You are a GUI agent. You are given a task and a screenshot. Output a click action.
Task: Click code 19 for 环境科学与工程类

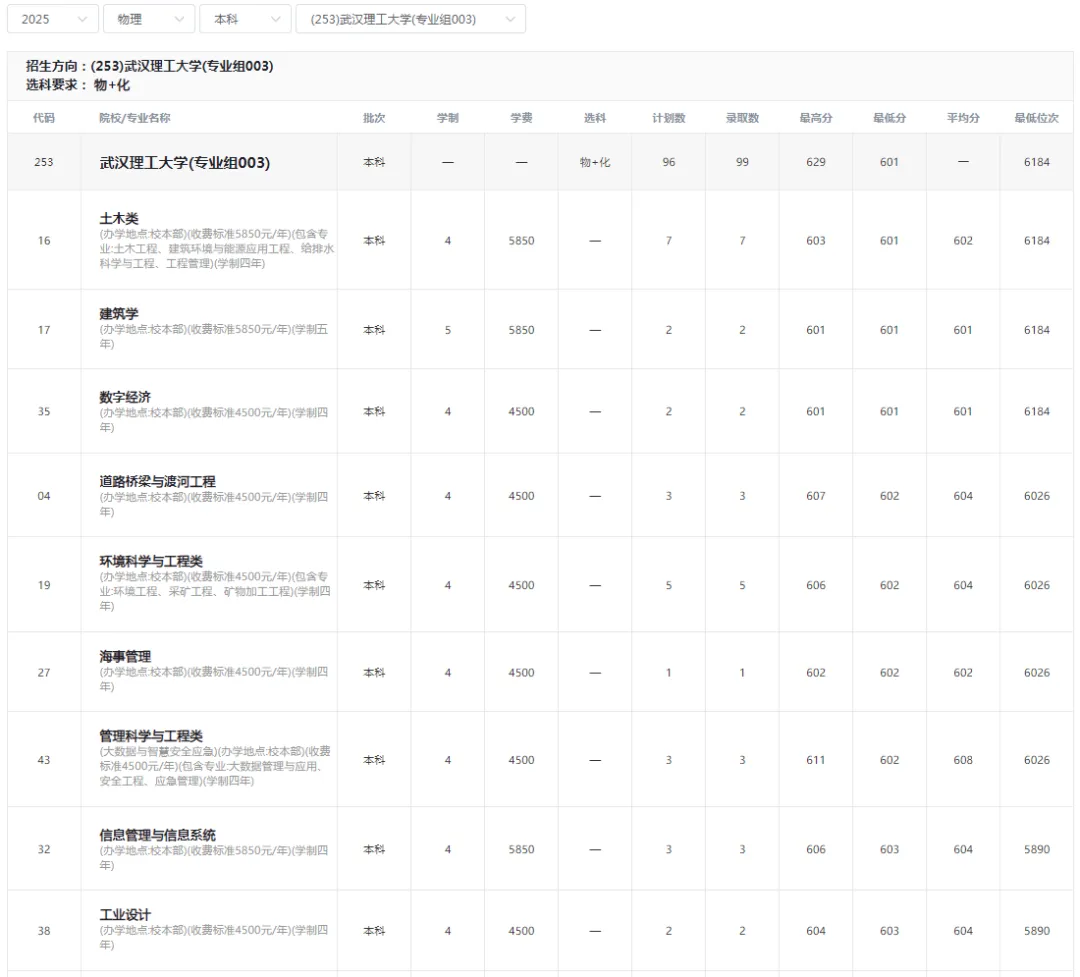(44, 585)
